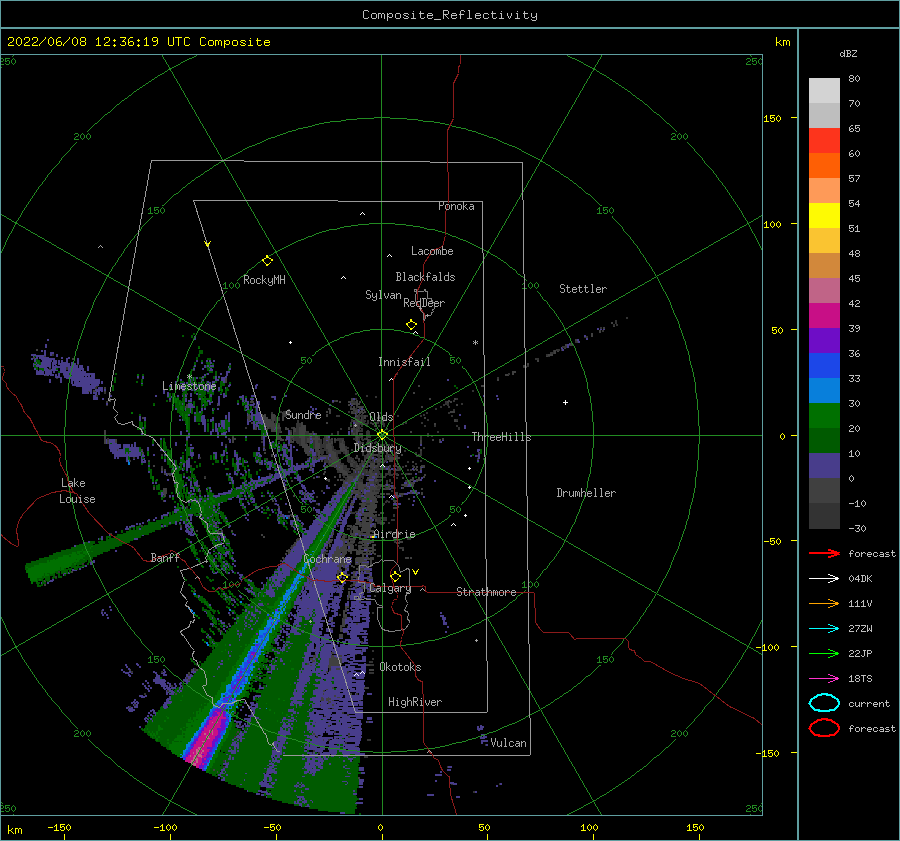Click the Sundre label
The height and width of the screenshot is (841, 900).
coord(303,414)
